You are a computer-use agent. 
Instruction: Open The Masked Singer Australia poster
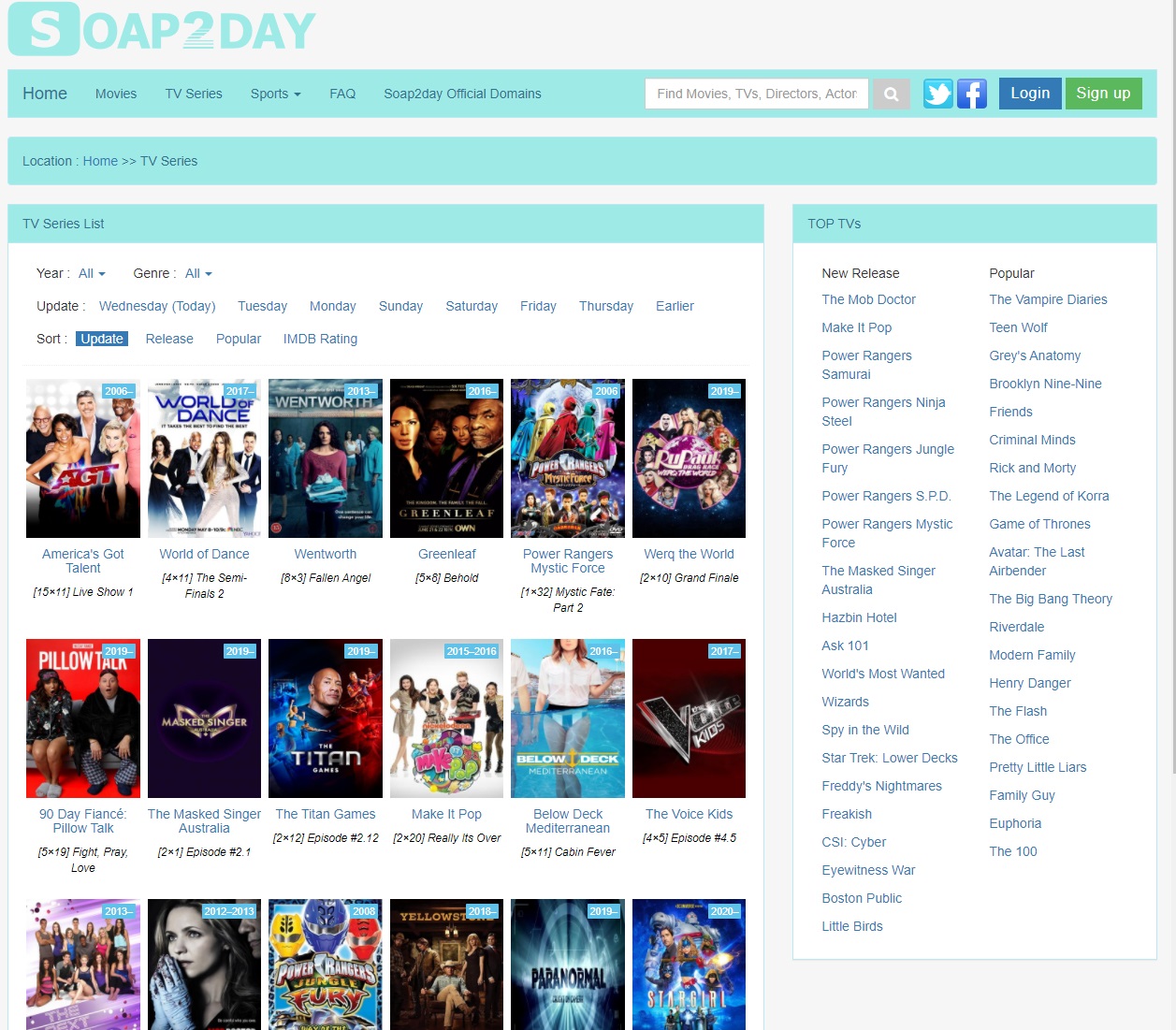[x=204, y=718]
